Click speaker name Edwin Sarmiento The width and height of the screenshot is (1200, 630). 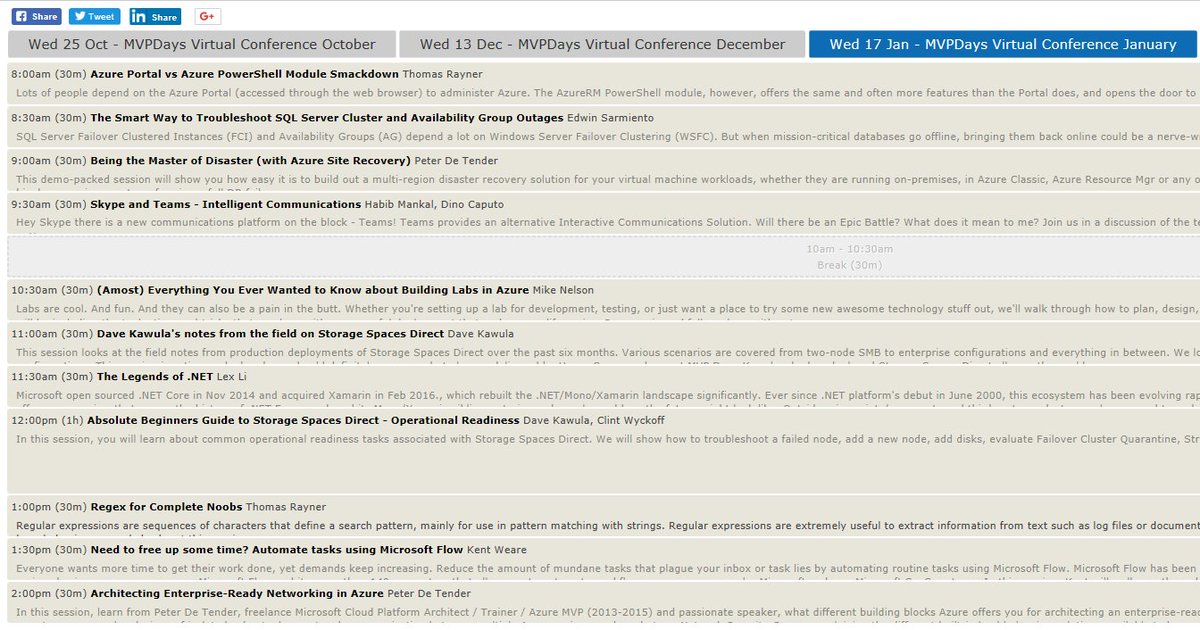pos(612,117)
